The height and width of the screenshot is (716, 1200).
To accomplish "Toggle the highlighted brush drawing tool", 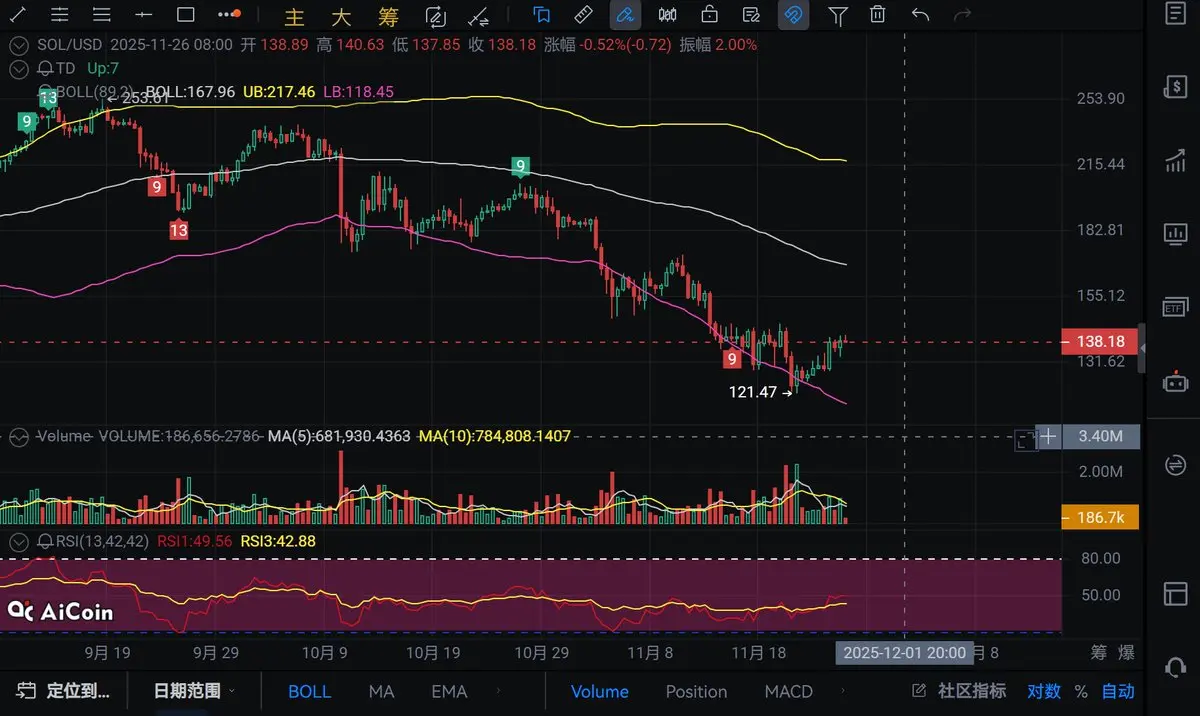I will click(625, 15).
